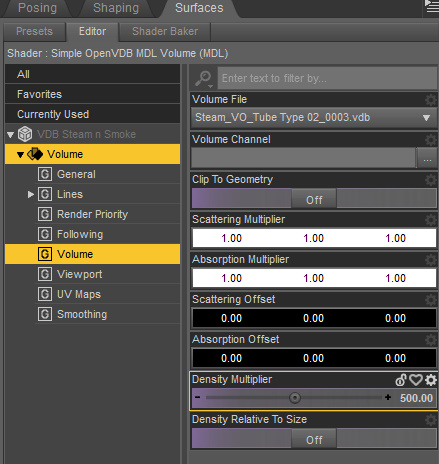Expand the Lines group arrow
The height and width of the screenshot is (464, 439).
pos(31,194)
